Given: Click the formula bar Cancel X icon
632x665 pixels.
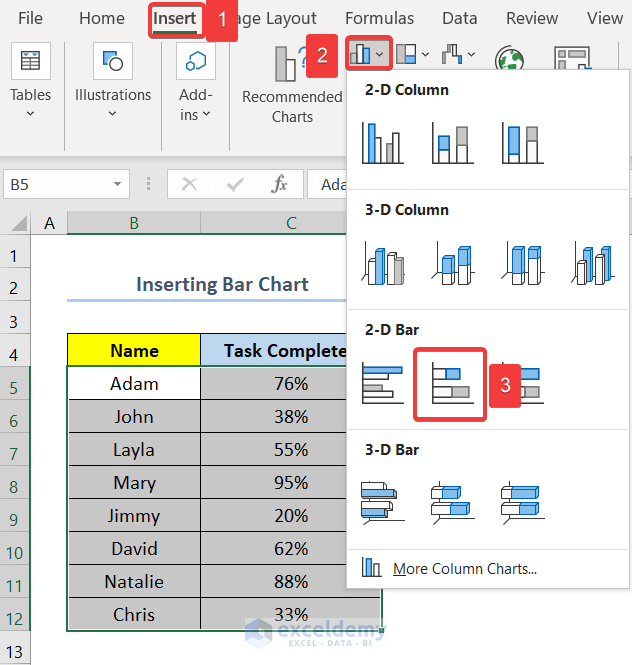Looking at the screenshot, I should coord(189,184).
